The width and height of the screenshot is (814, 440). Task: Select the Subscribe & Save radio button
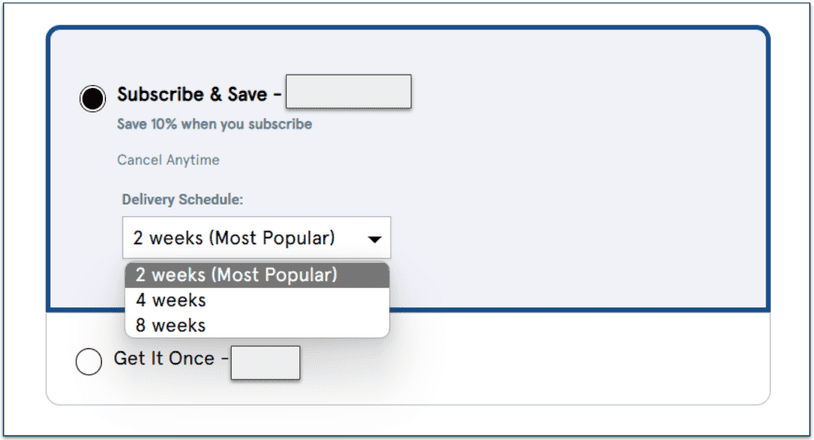click(92, 97)
